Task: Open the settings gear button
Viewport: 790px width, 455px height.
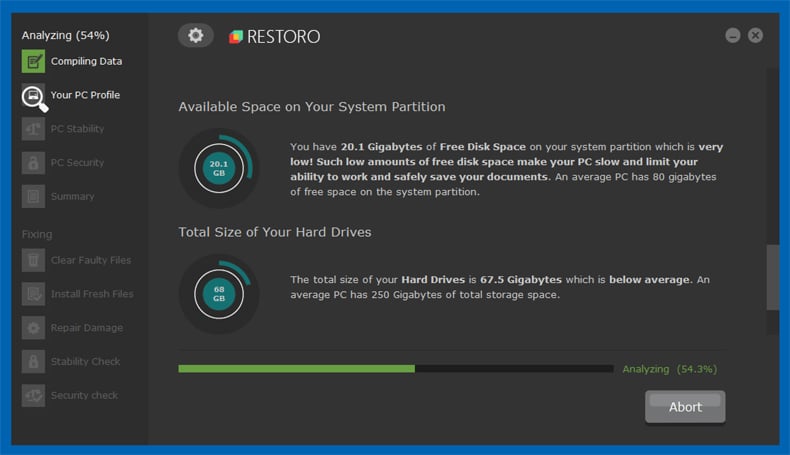Action: 195,35
